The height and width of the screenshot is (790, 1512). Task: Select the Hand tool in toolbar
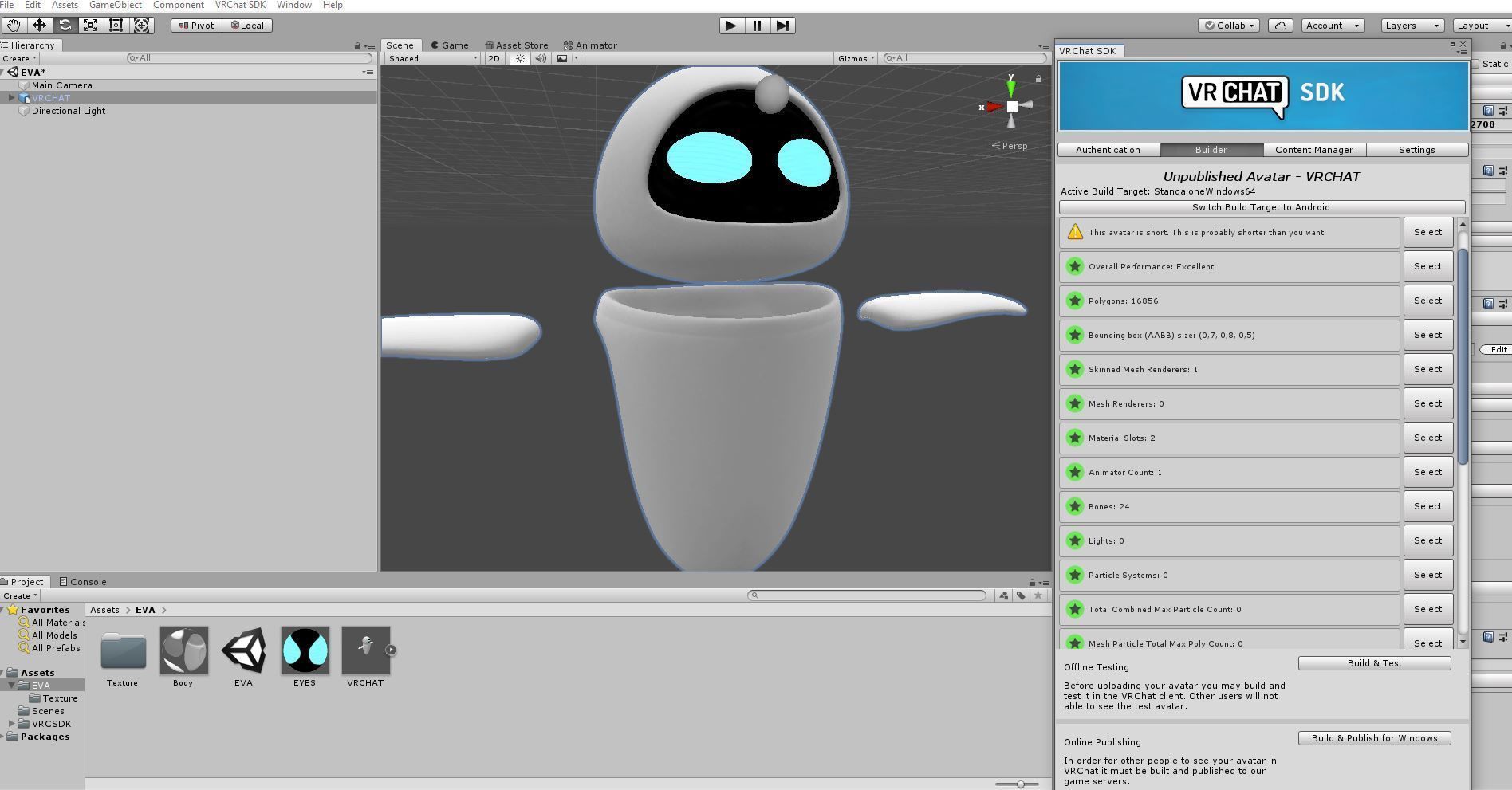(x=14, y=26)
